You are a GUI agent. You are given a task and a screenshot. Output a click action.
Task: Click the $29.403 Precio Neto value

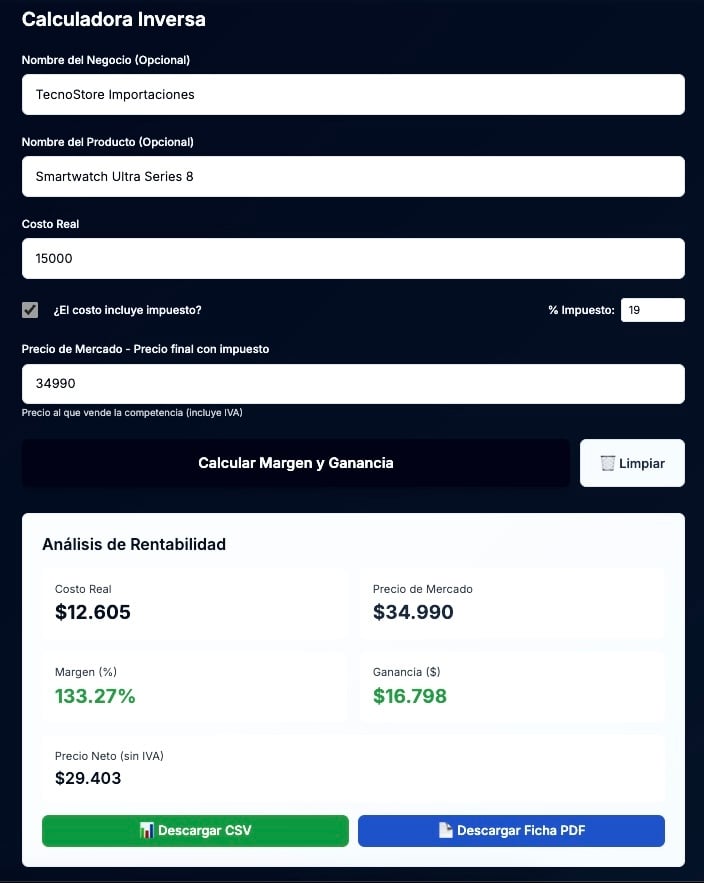coord(88,778)
